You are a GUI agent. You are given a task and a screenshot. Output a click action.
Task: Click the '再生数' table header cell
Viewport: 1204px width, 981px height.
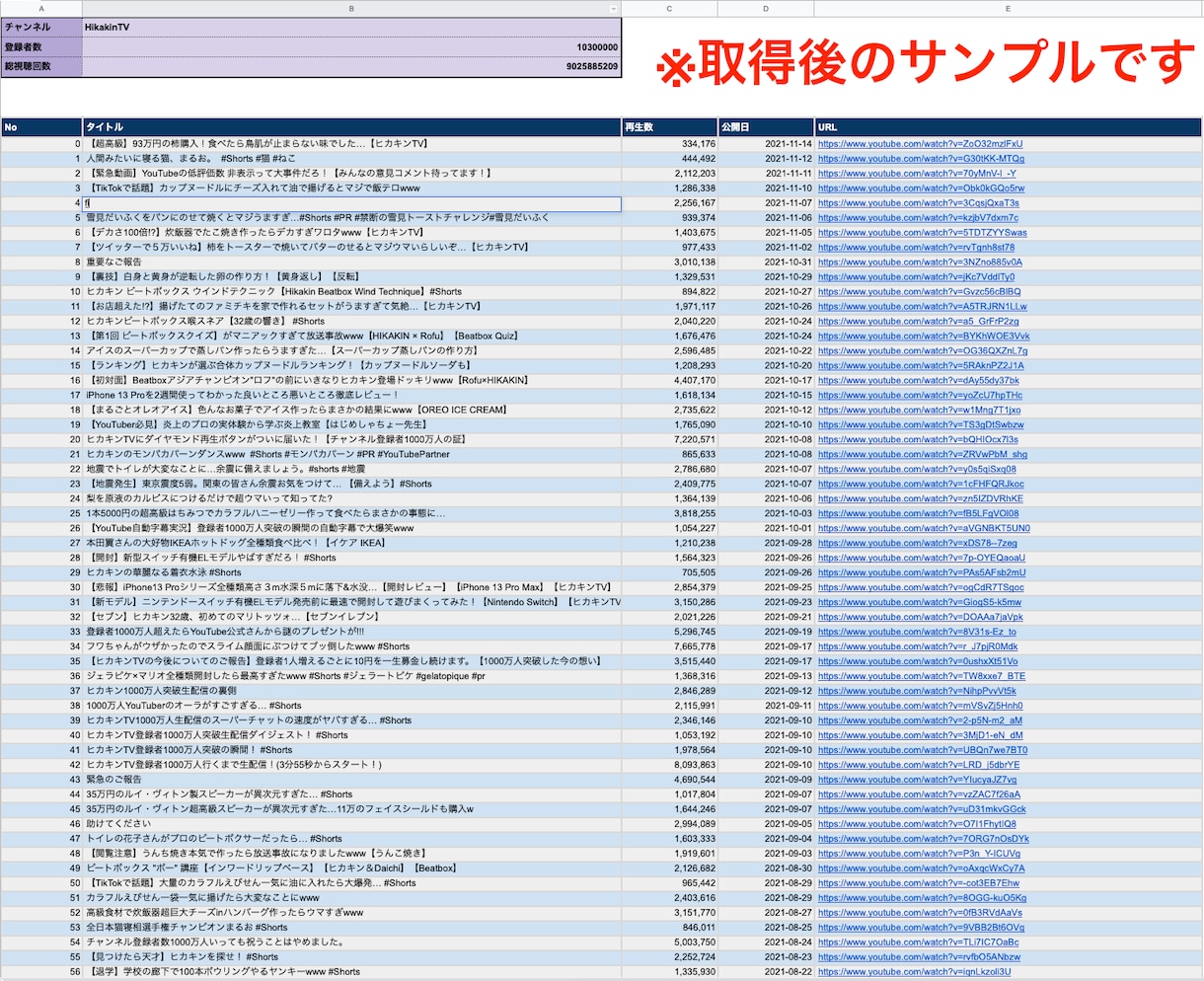click(x=669, y=127)
